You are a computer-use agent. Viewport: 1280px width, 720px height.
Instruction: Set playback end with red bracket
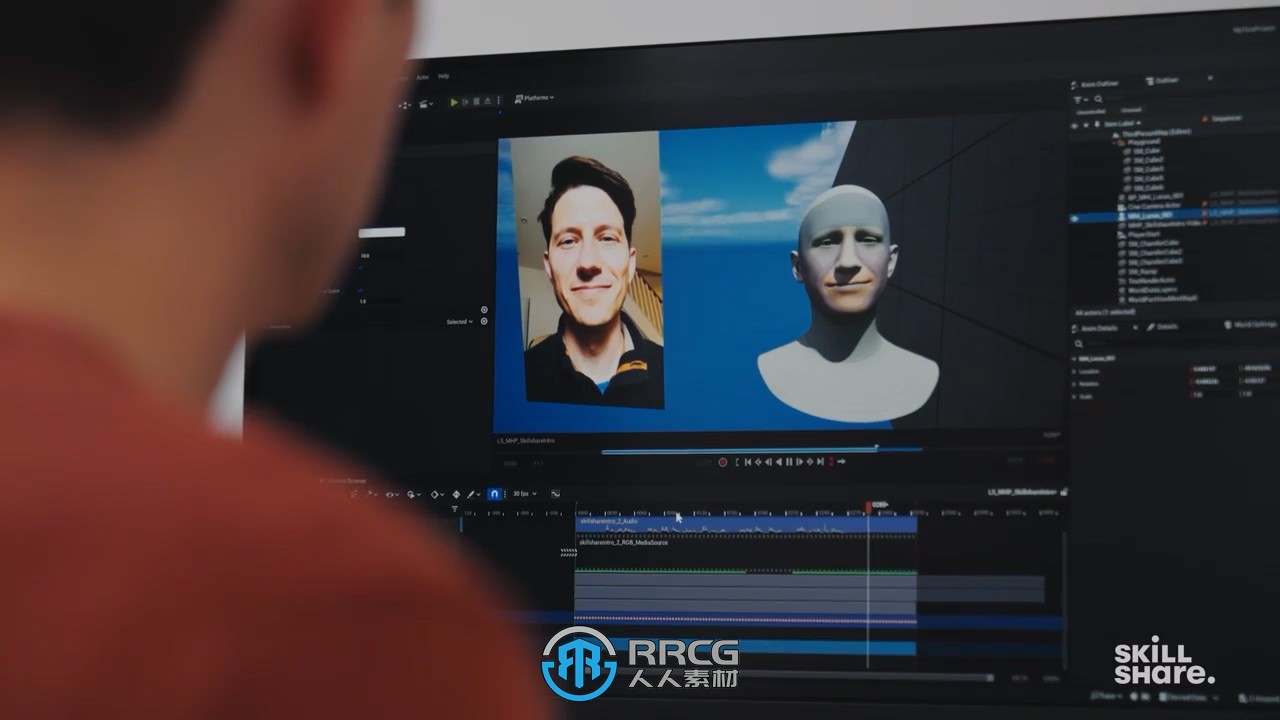point(831,462)
